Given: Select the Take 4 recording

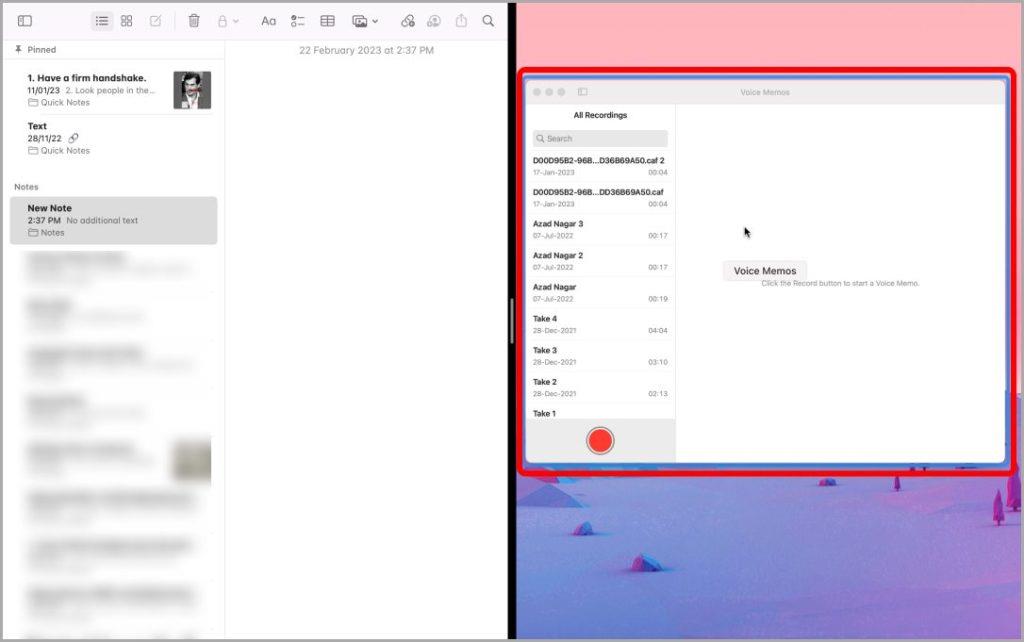Looking at the screenshot, I should [600, 325].
